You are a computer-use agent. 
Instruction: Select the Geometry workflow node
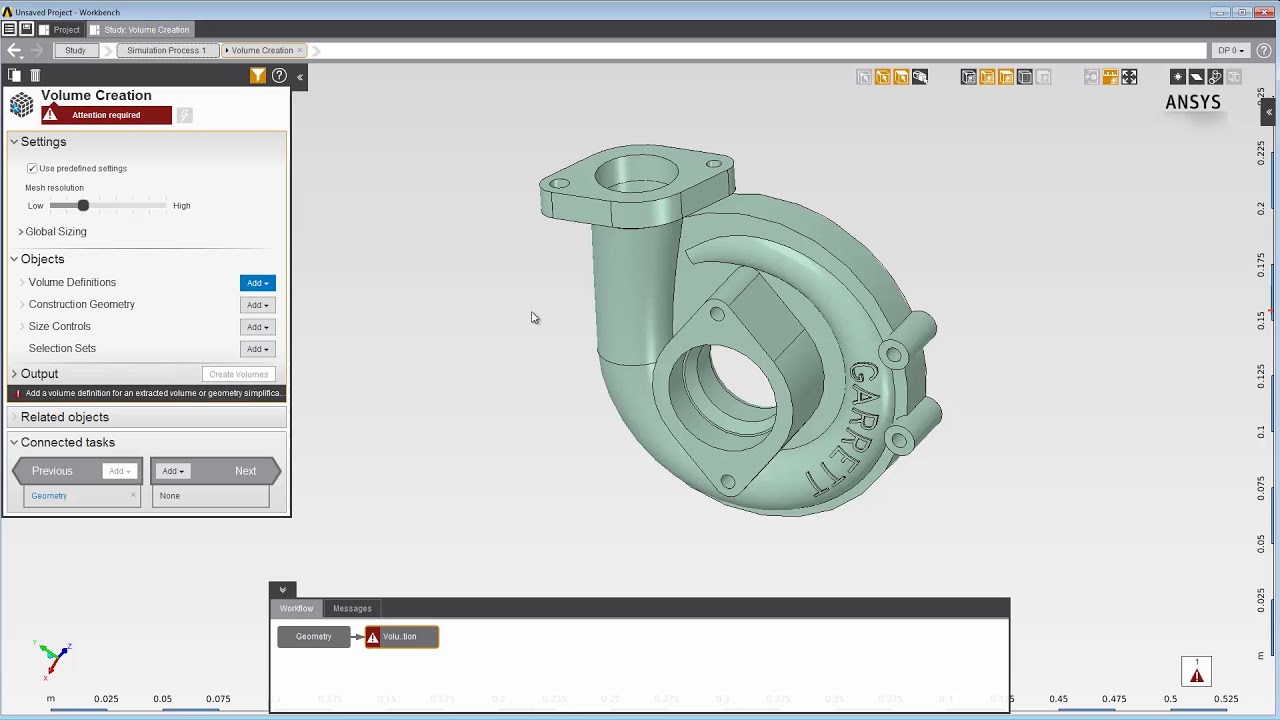pos(314,637)
